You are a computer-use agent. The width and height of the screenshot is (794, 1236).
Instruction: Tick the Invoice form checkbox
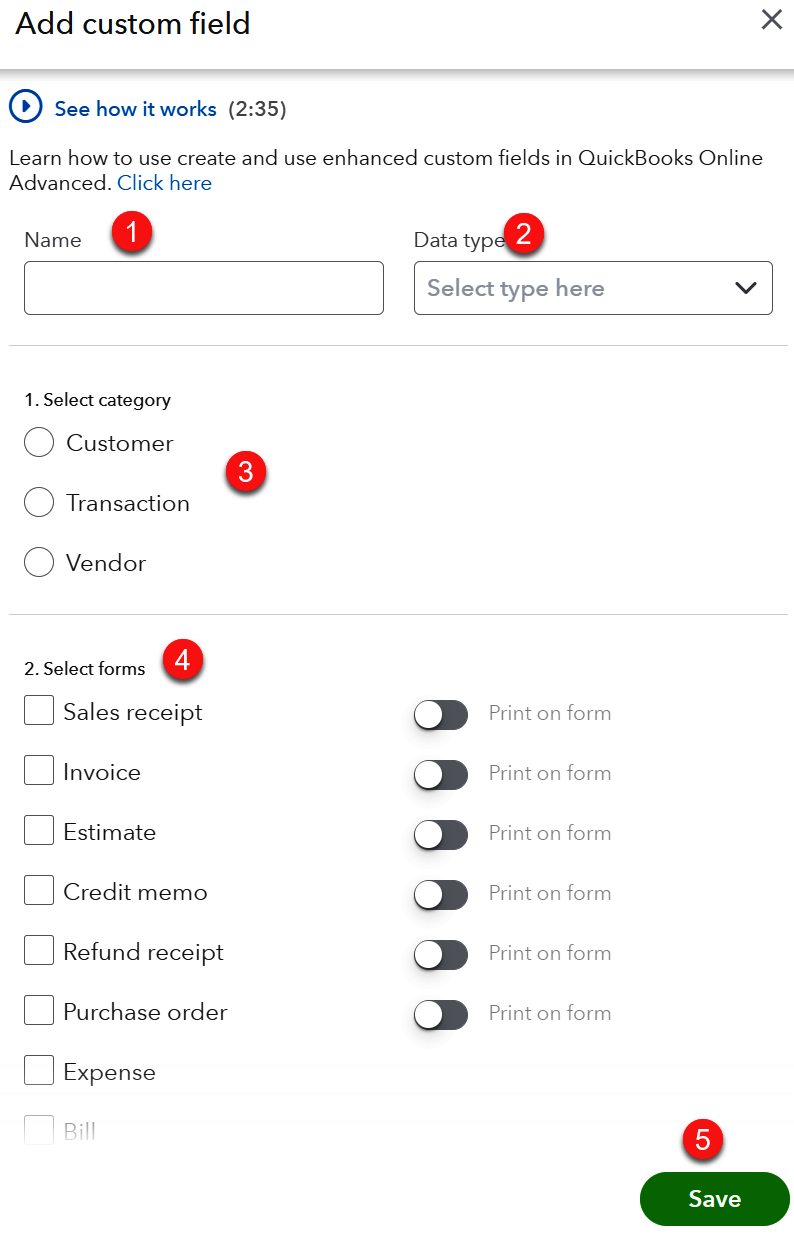coord(39,771)
